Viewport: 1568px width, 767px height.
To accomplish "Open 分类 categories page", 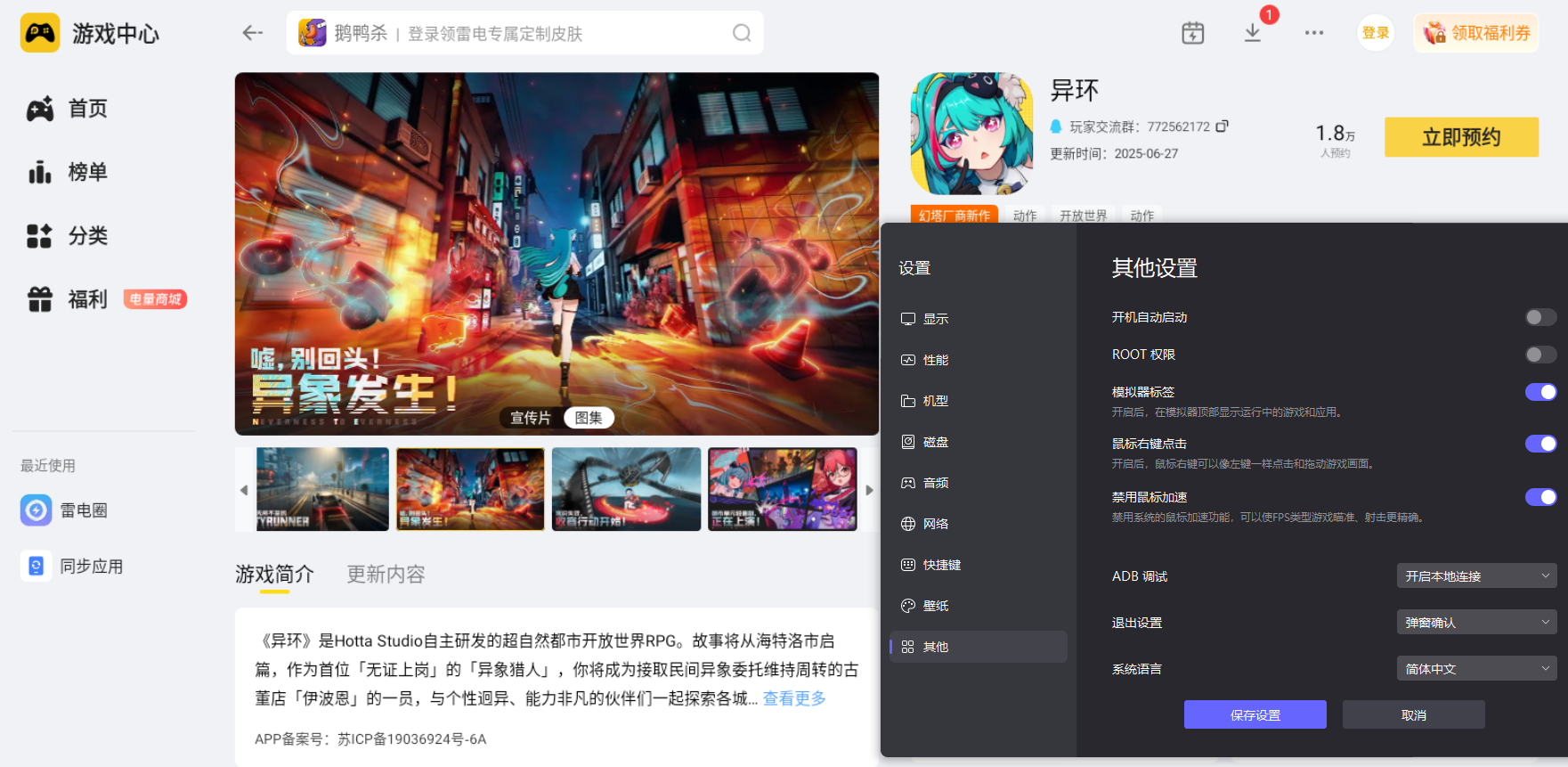I will 68,236.
